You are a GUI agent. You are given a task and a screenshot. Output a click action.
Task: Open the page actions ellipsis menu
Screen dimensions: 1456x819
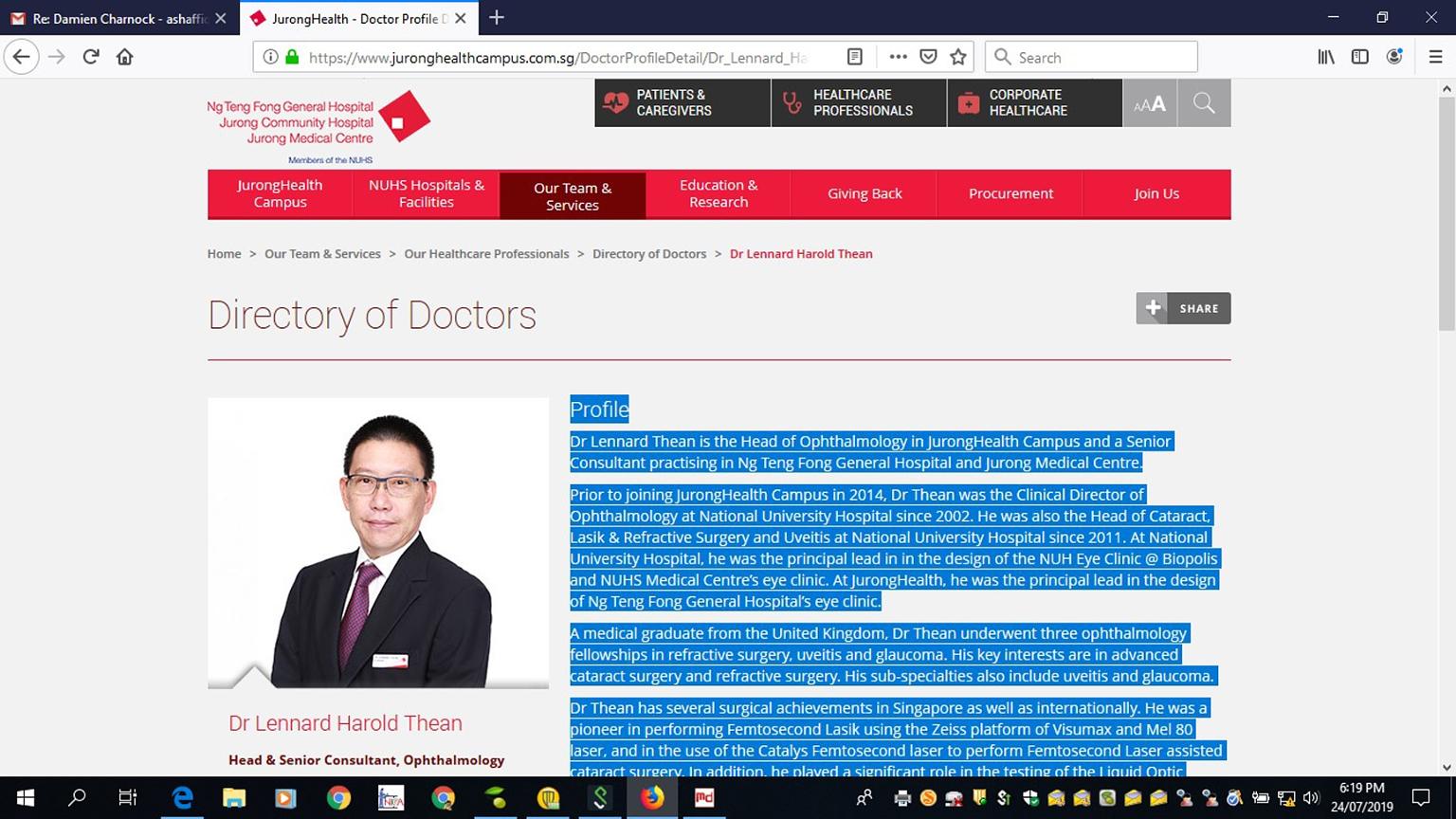(897, 56)
